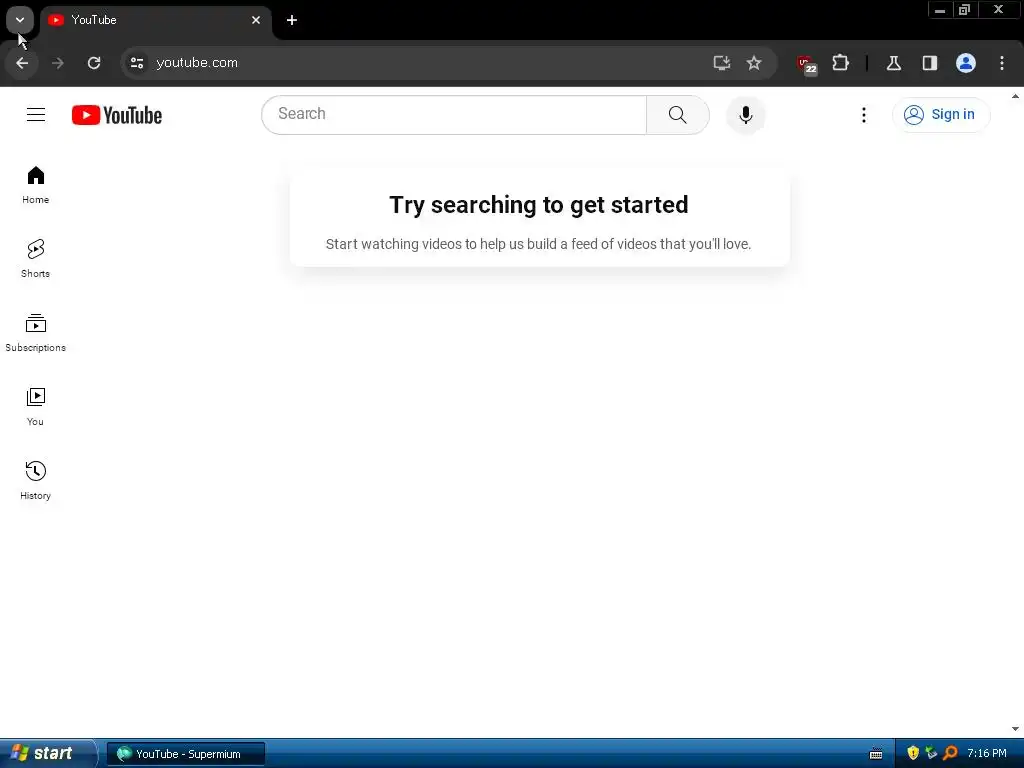Toggle the browser side panel
Screen dimensions: 1024x768
pyautogui.click(x=930, y=63)
